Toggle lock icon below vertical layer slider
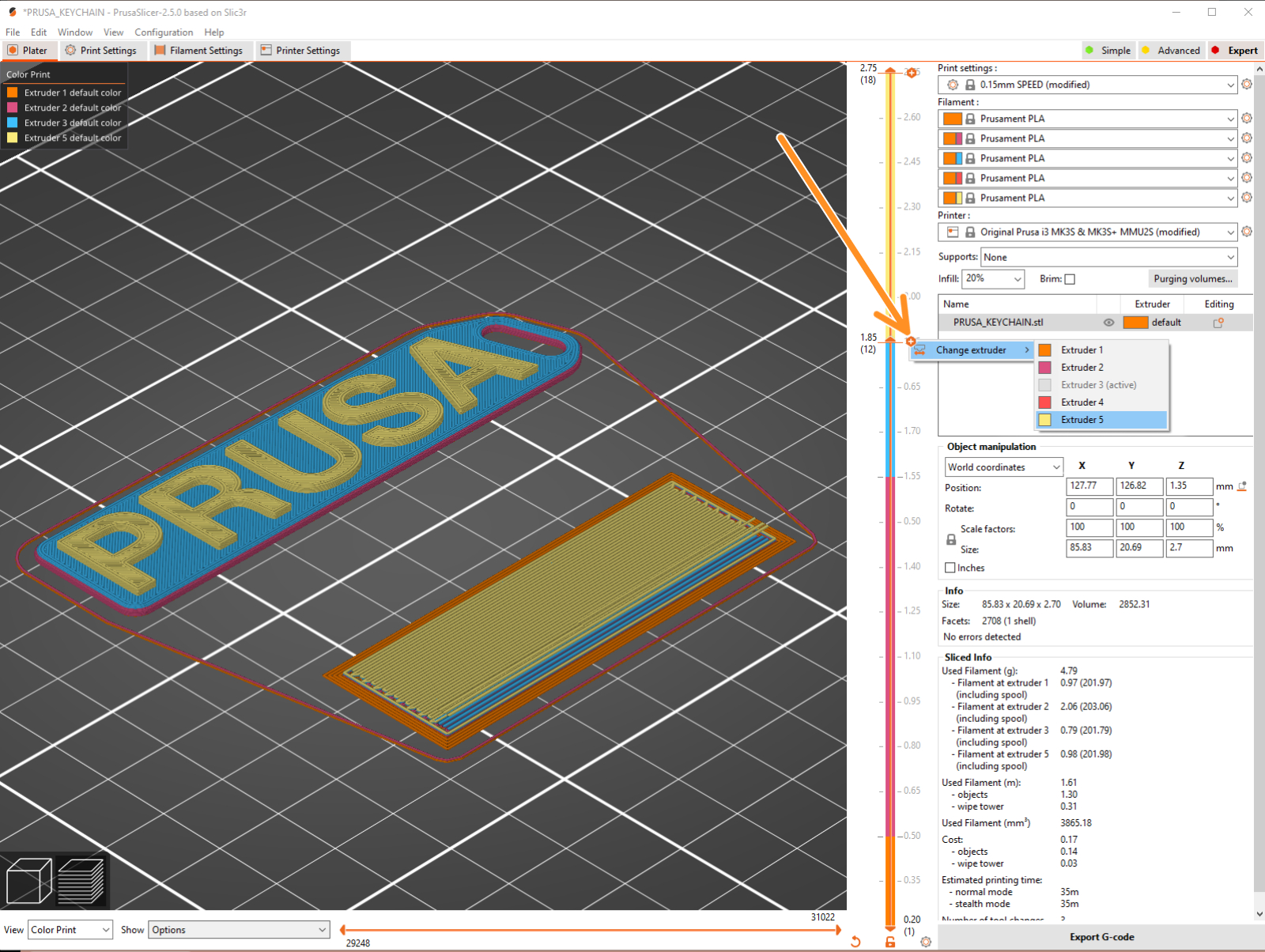 click(890, 942)
